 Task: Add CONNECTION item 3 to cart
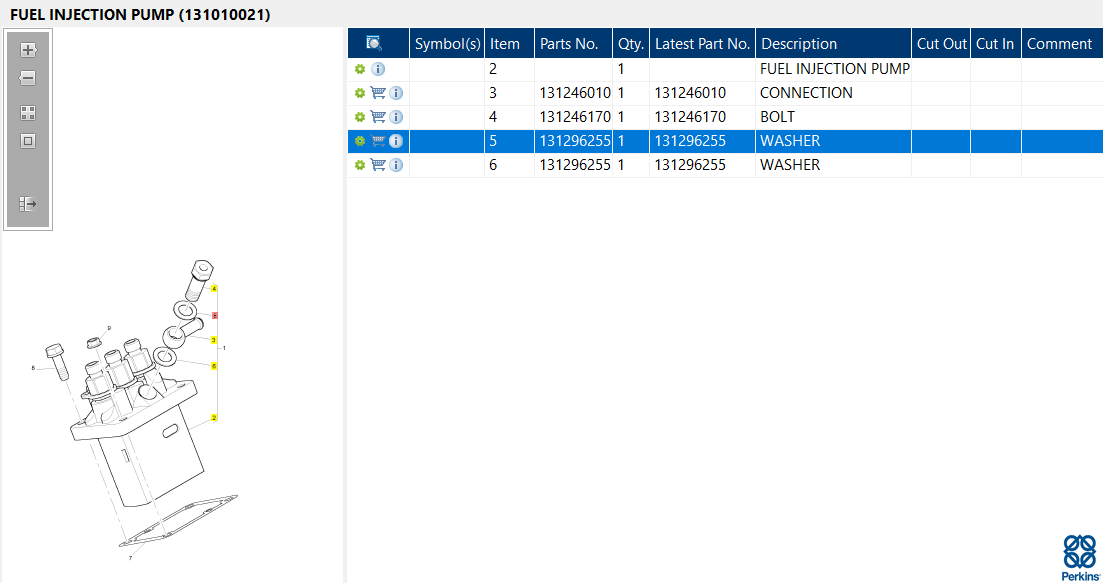pyautogui.click(x=378, y=93)
